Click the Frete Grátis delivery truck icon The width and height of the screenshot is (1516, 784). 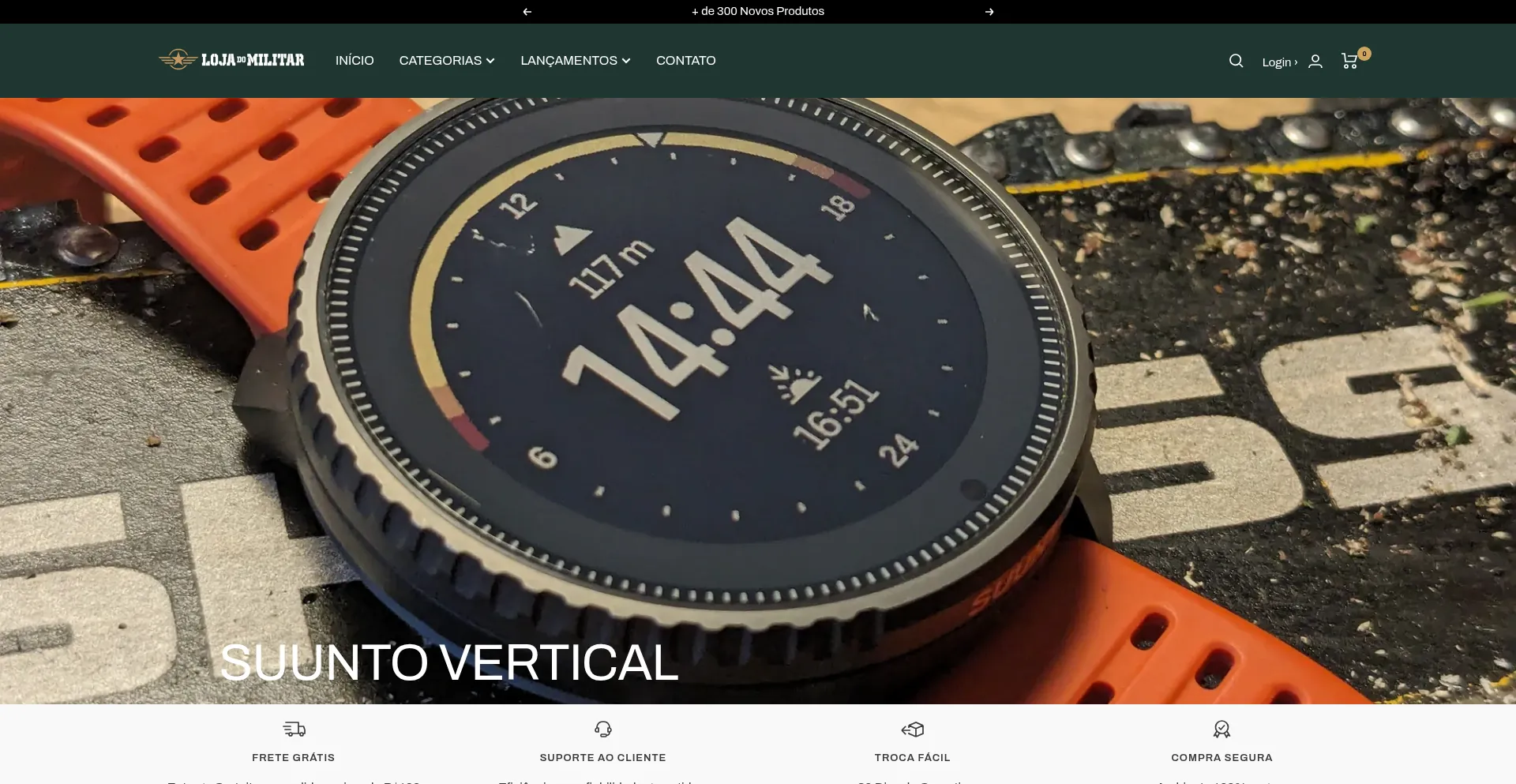[294, 729]
